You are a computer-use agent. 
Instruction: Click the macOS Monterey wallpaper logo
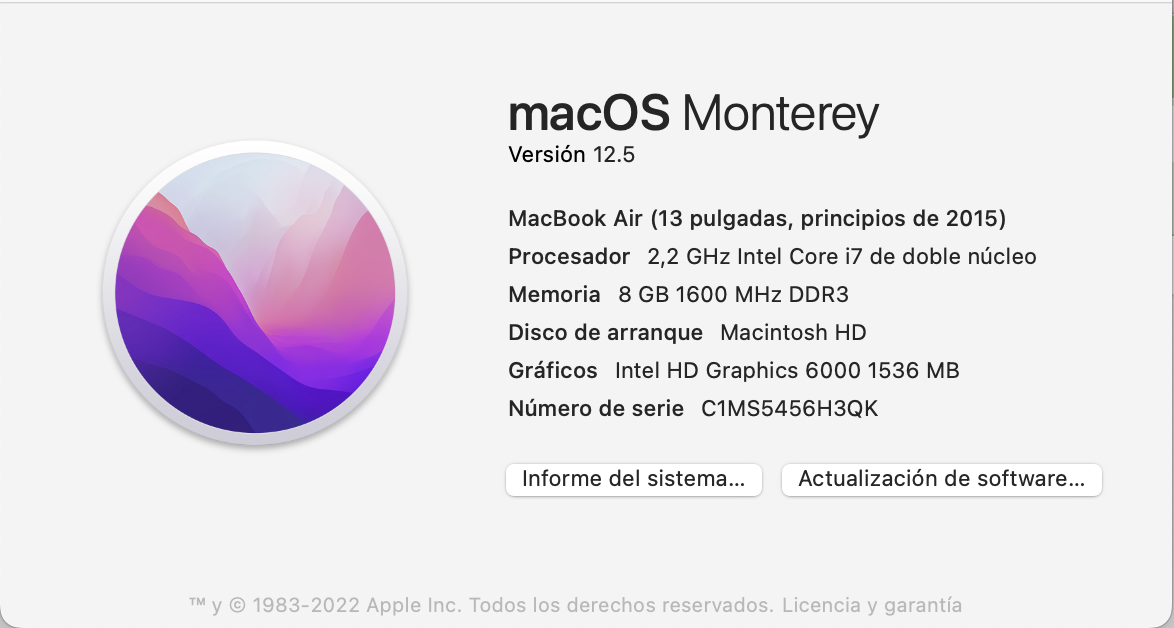tap(255, 293)
